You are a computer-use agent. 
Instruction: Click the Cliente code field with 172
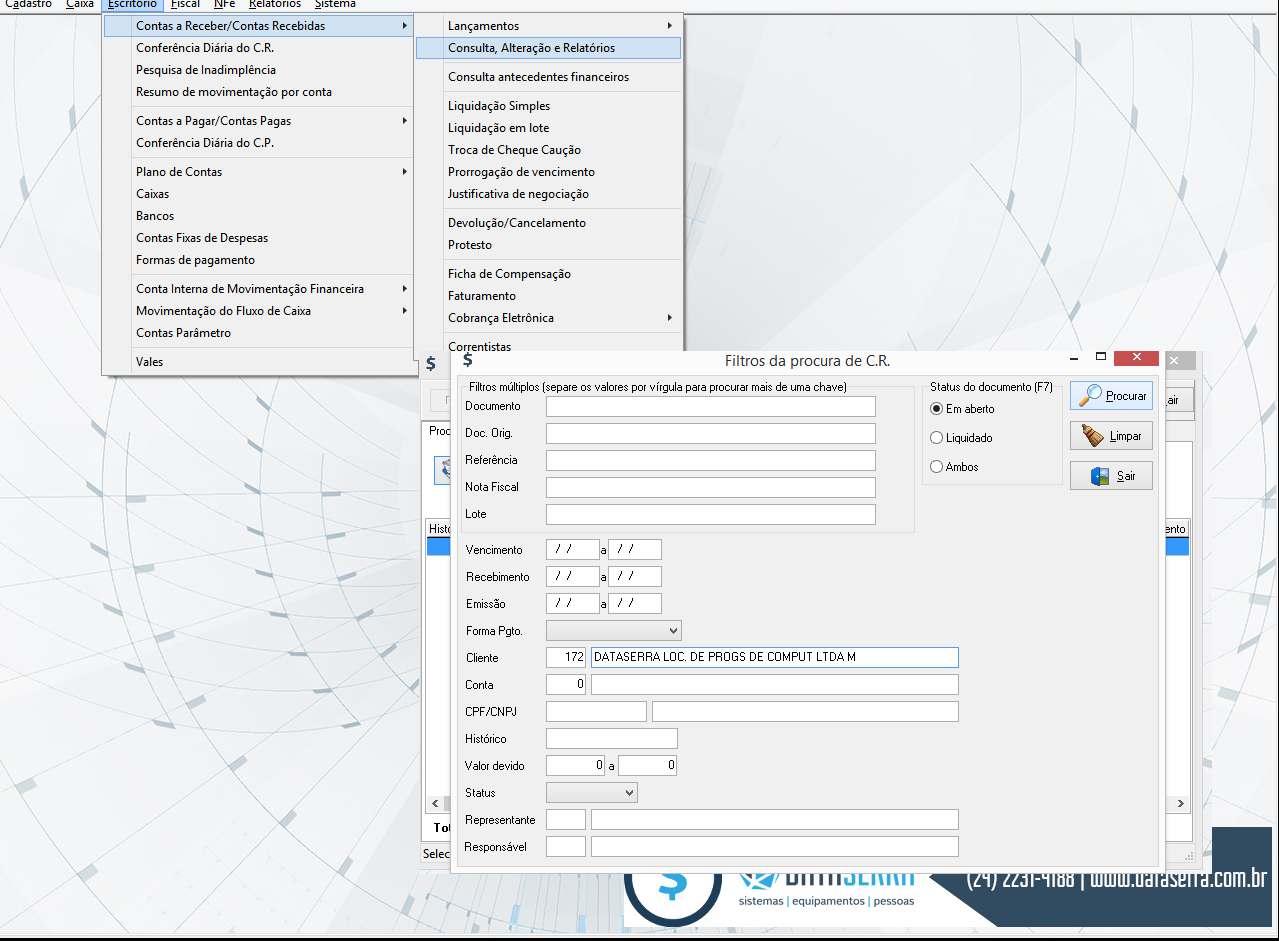point(566,658)
